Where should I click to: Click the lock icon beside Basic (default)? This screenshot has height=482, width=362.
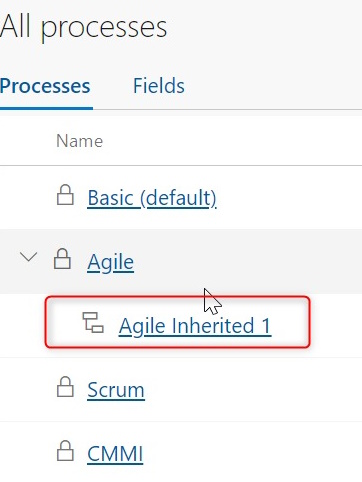pos(65,195)
